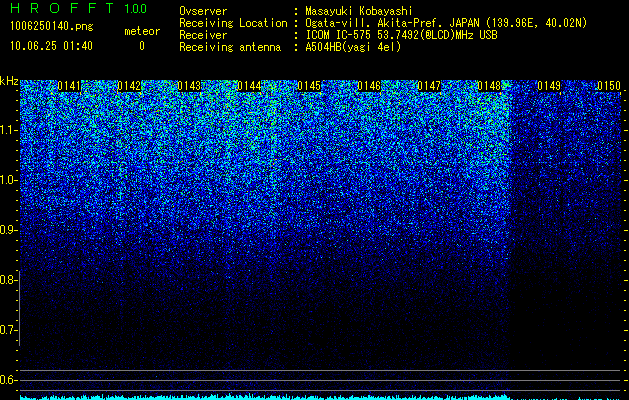Screen dimensions: 629x400
Task: Click the kHz axis unit label
Action: (9, 81)
